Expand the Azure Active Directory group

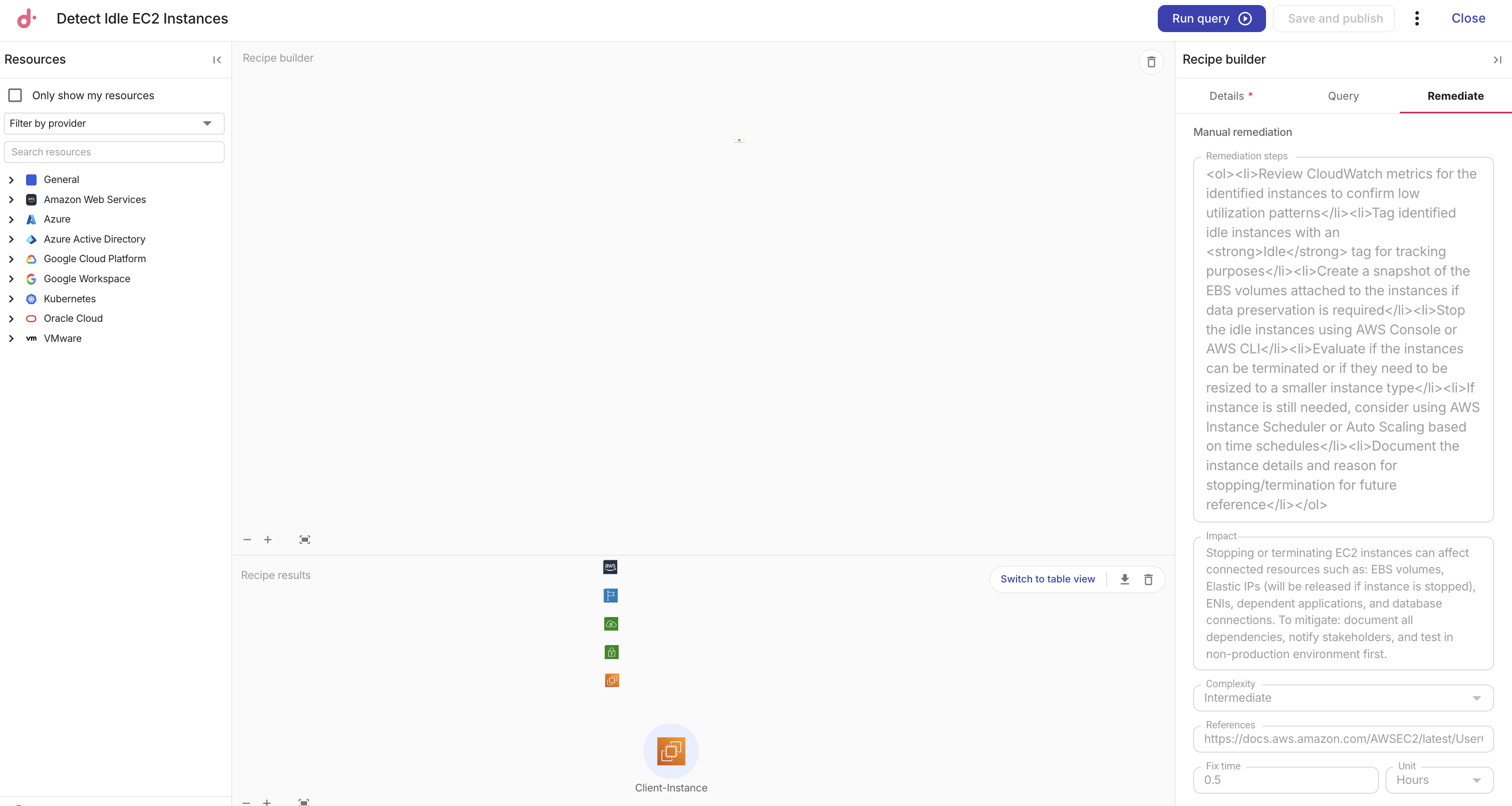pyautogui.click(x=11, y=239)
